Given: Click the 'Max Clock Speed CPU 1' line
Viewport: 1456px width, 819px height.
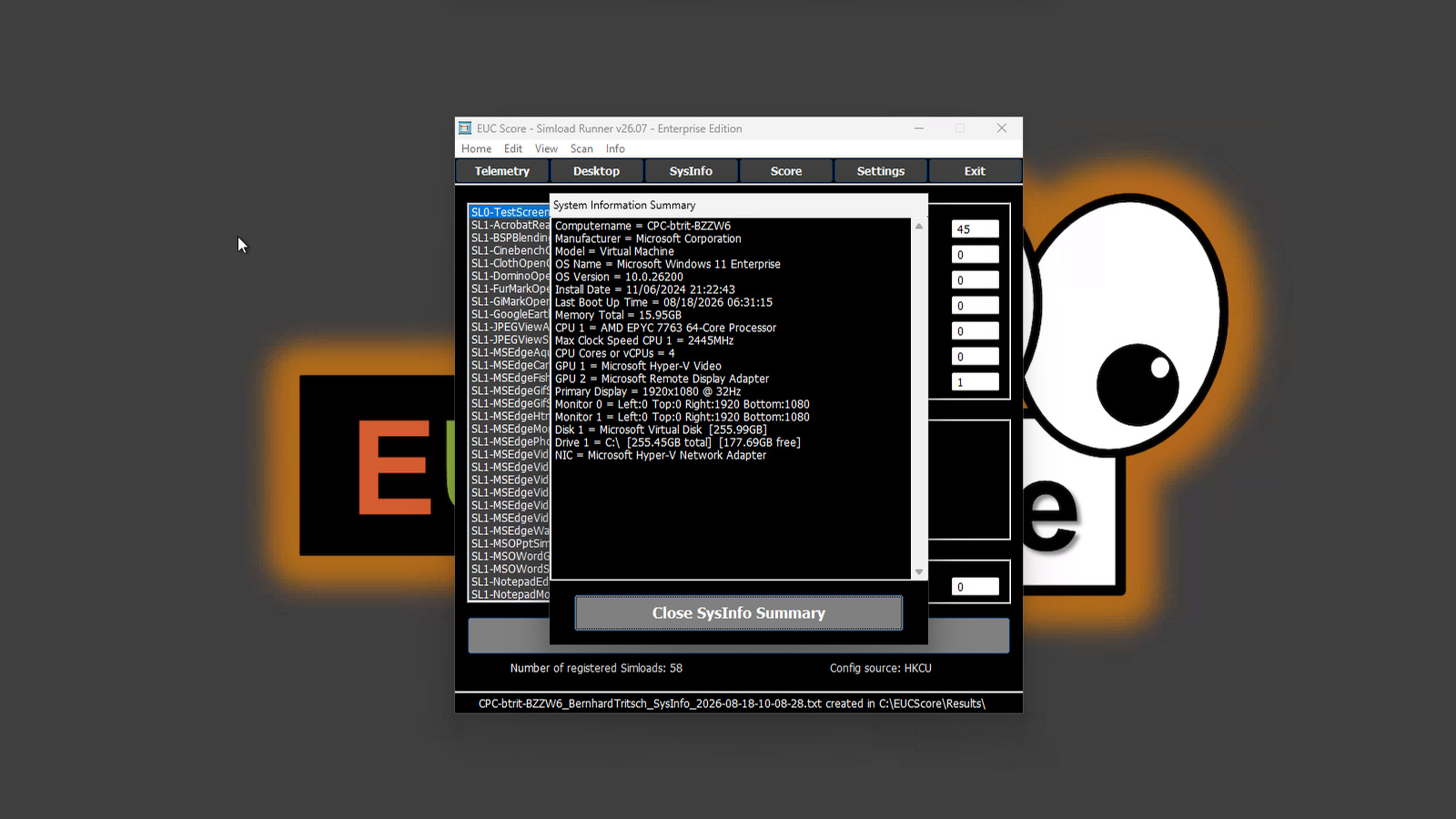Looking at the screenshot, I should point(644,340).
